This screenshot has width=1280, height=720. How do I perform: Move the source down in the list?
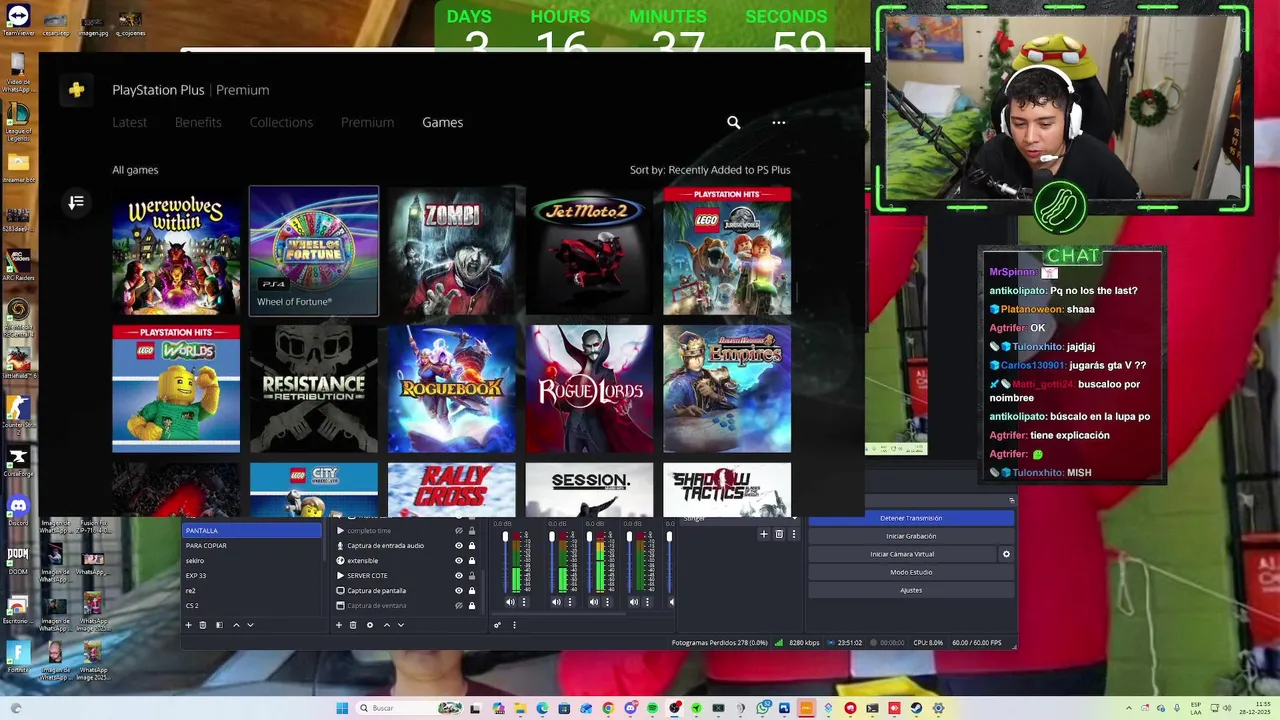click(401, 625)
